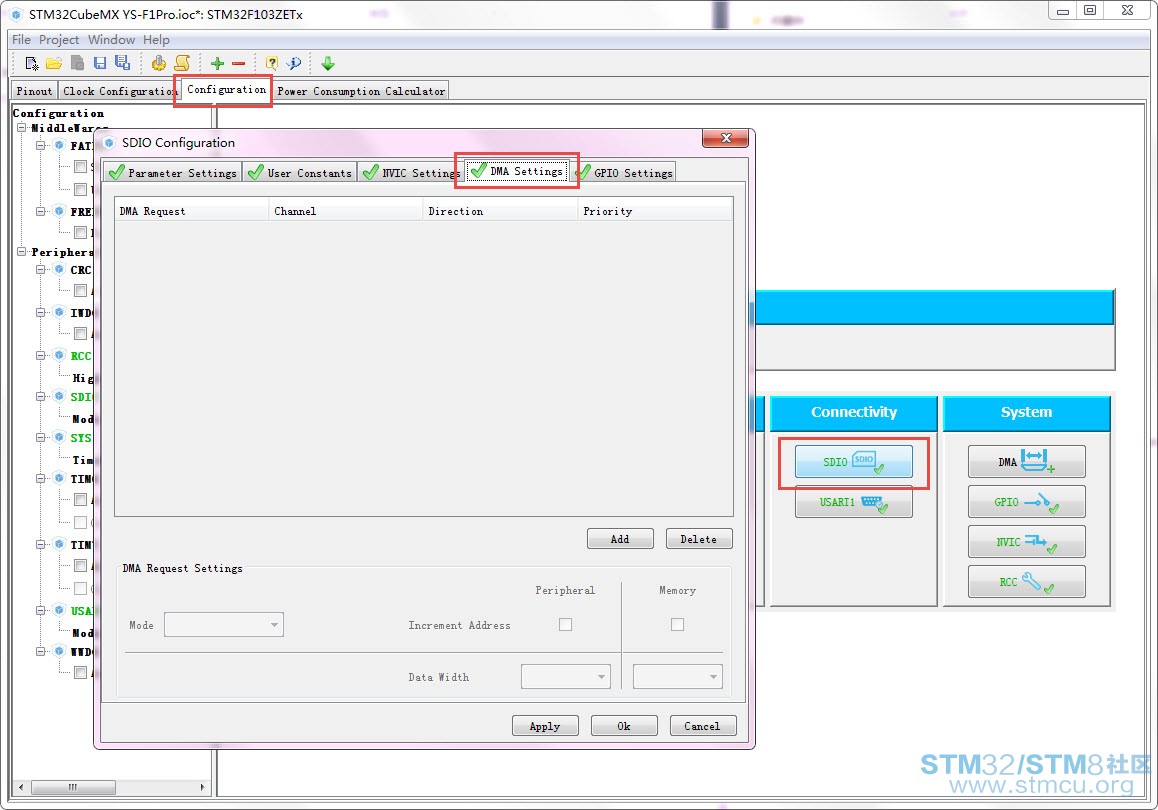
Task: Open the User Constants tab
Action: click(x=300, y=173)
